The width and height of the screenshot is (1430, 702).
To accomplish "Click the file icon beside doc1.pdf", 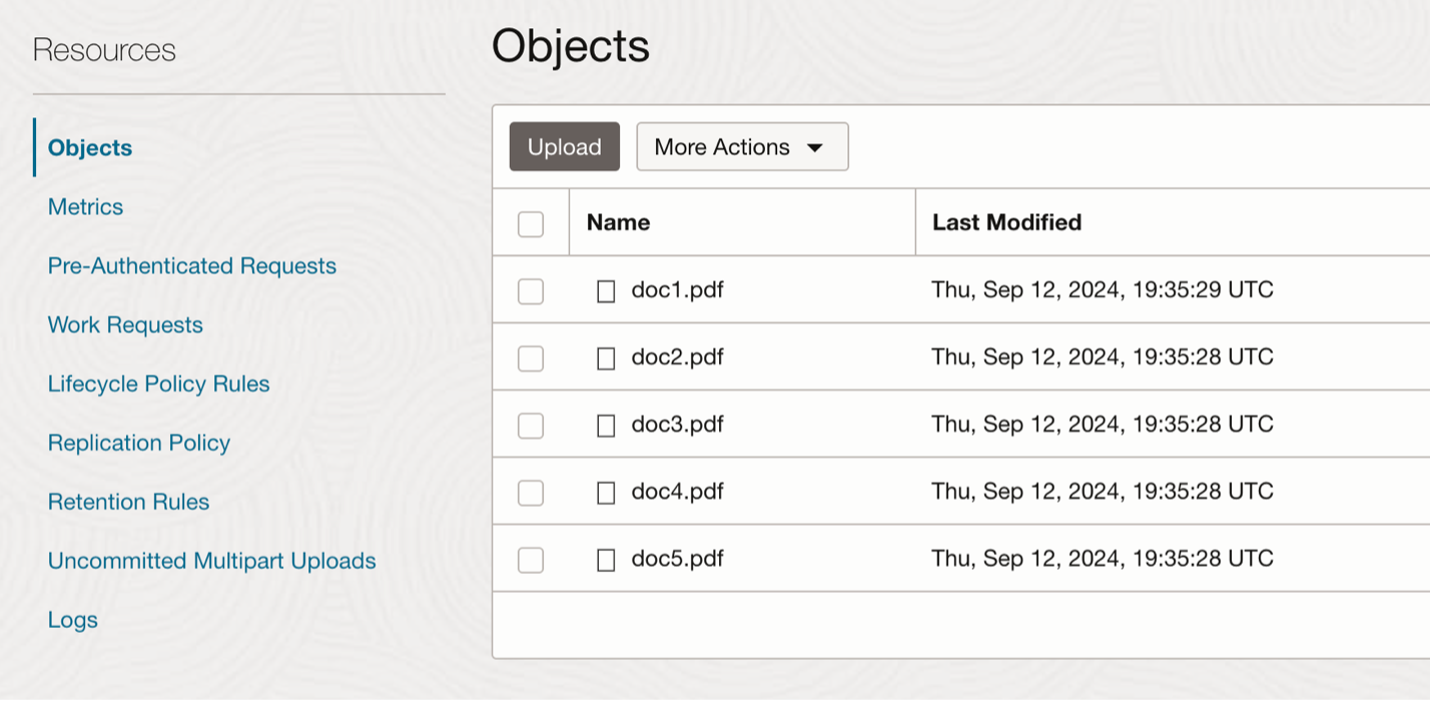I will click(x=606, y=291).
